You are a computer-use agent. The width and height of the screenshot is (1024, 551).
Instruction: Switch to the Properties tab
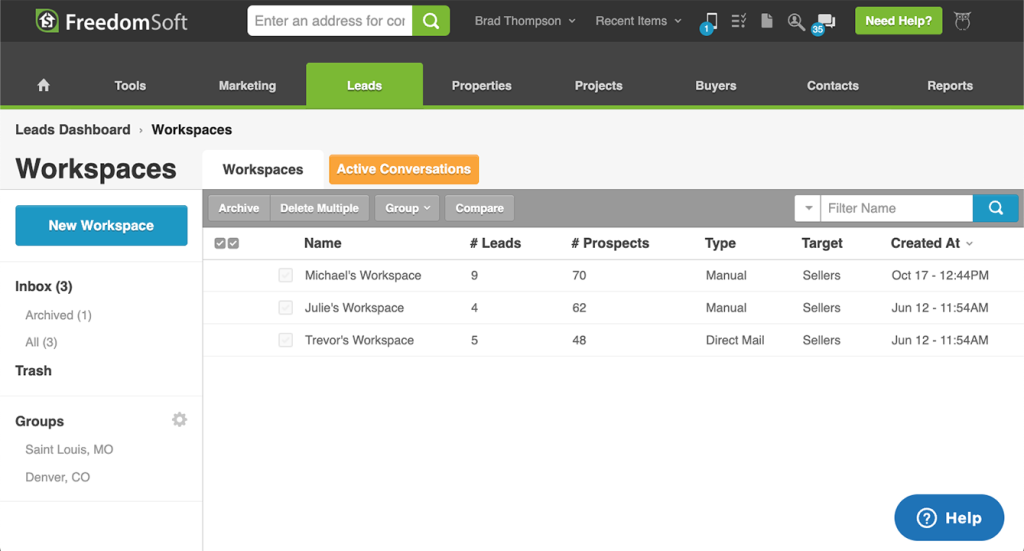tap(481, 86)
